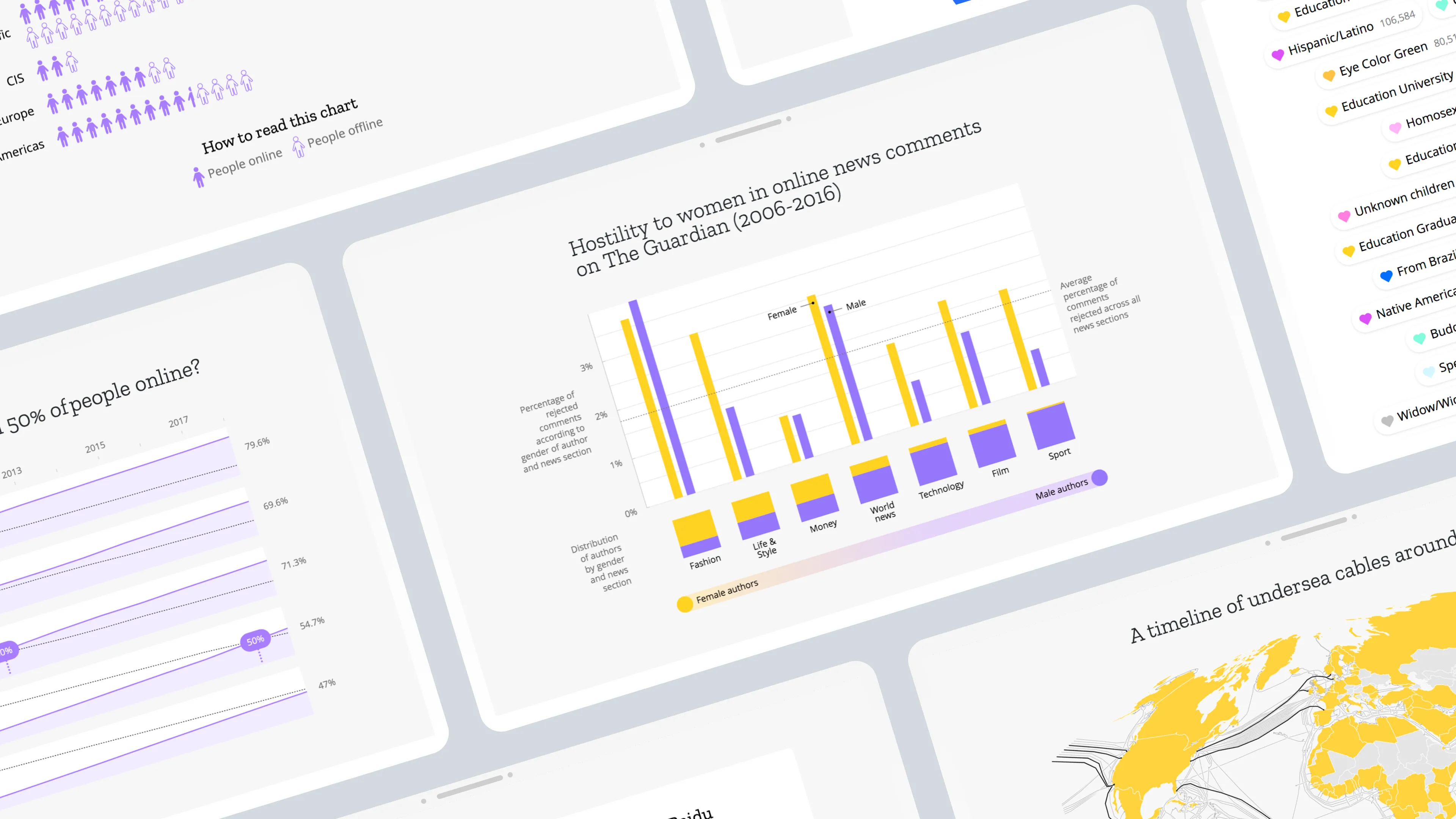Select the Sport category square
The image size is (1456, 819).
tap(1051, 425)
